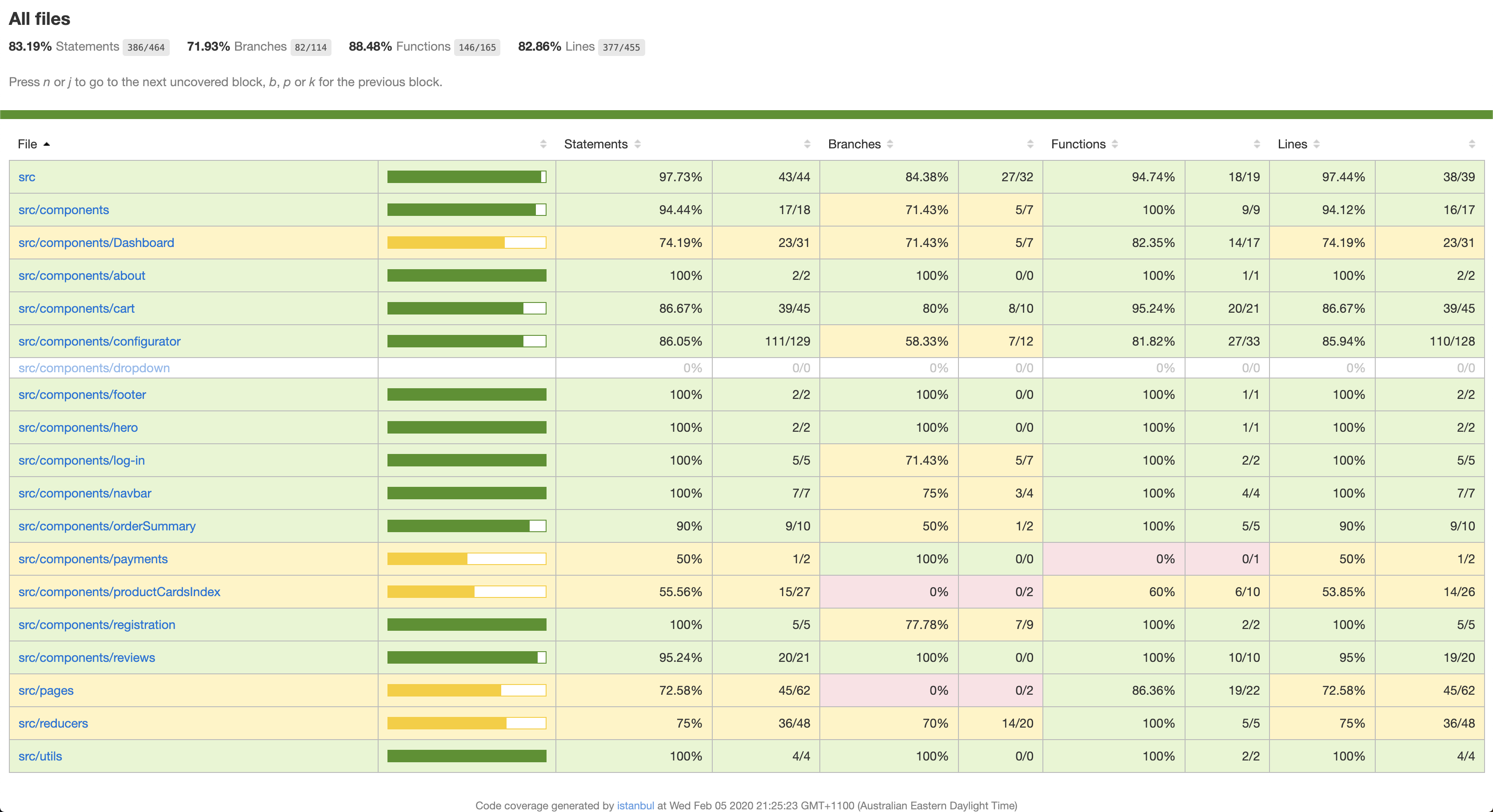Open the src/components/dropdown link
Screen dimensions: 1493x812
tap(94, 368)
